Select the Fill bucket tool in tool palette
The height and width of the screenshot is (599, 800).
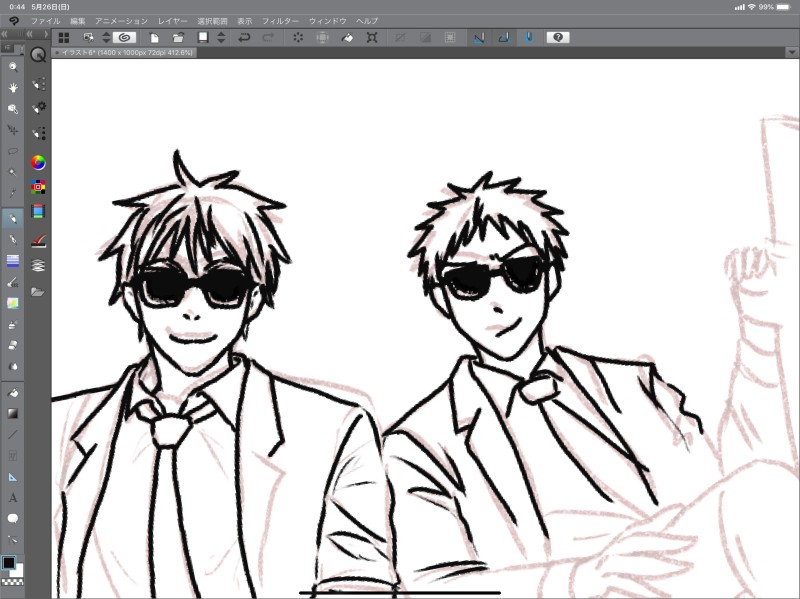13,392
